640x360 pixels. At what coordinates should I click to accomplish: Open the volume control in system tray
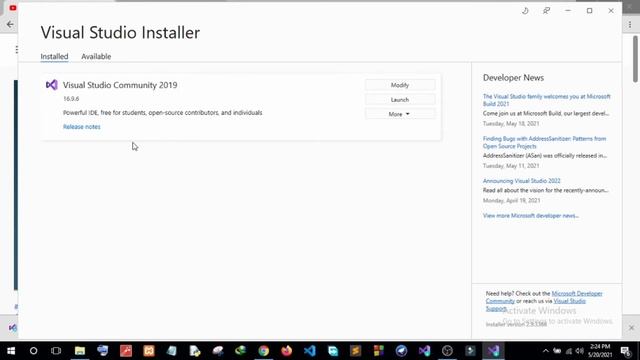pos(580,351)
